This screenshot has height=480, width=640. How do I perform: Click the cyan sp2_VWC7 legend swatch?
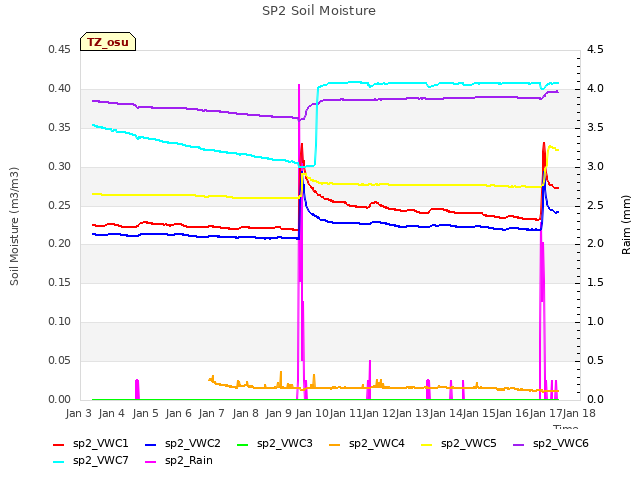59,462
